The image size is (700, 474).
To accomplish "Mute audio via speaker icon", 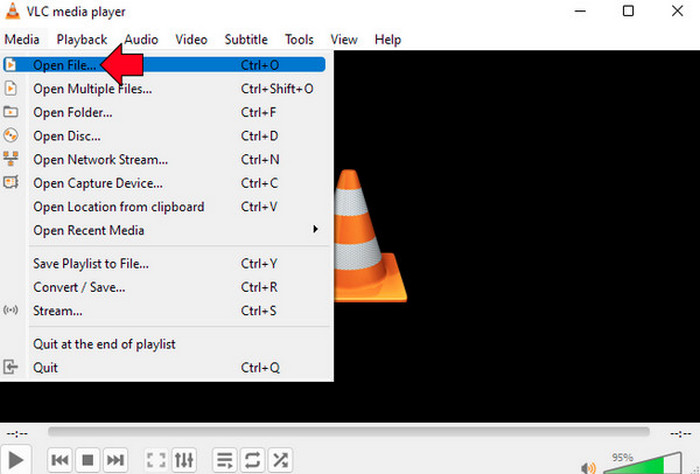I will (x=588, y=465).
